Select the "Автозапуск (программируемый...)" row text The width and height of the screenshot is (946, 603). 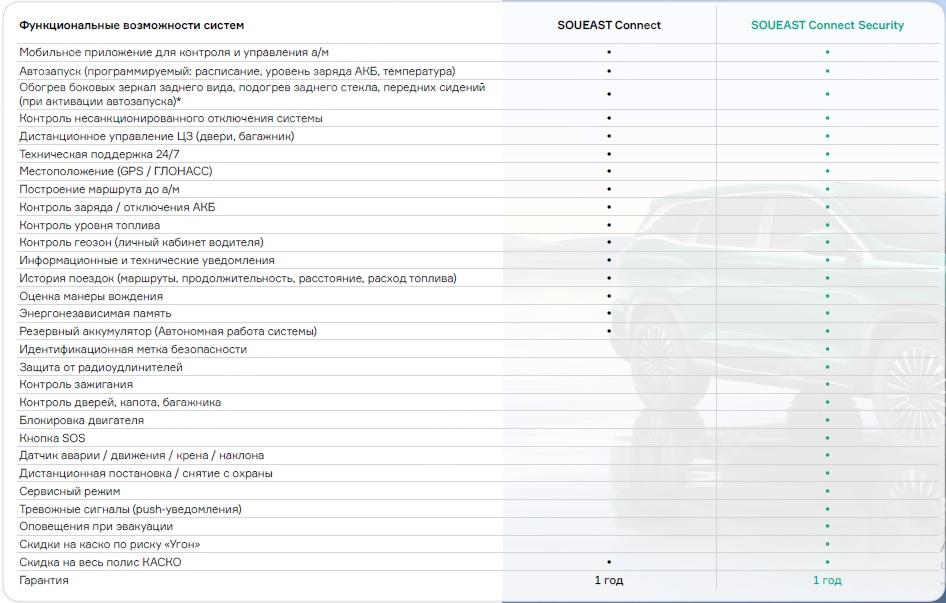[237, 71]
